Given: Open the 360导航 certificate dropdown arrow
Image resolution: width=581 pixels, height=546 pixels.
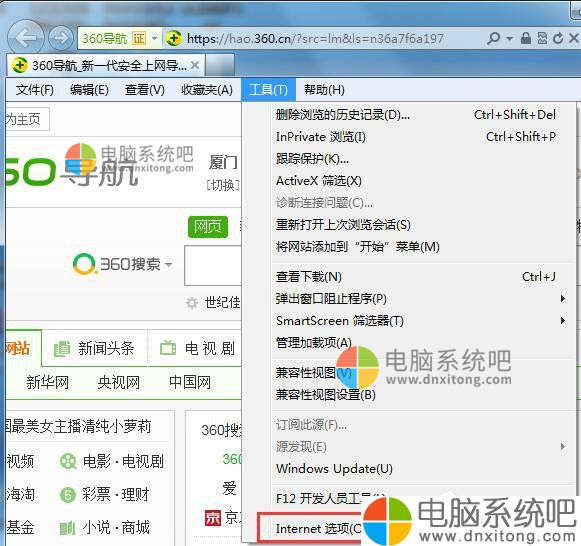Looking at the screenshot, I should coord(155,38).
